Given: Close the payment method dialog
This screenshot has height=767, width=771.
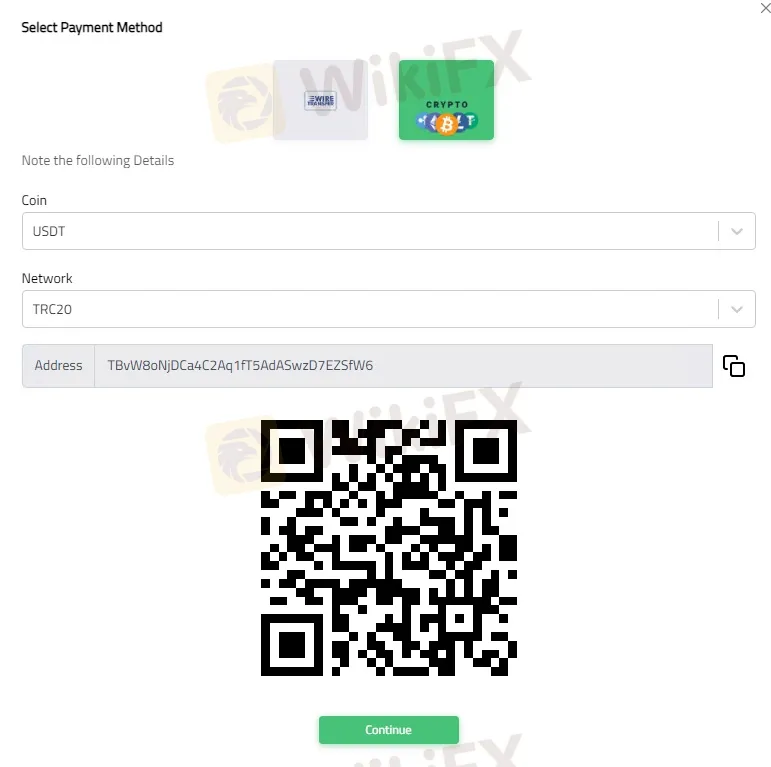Looking at the screenshot, I should tap(766, 8).
